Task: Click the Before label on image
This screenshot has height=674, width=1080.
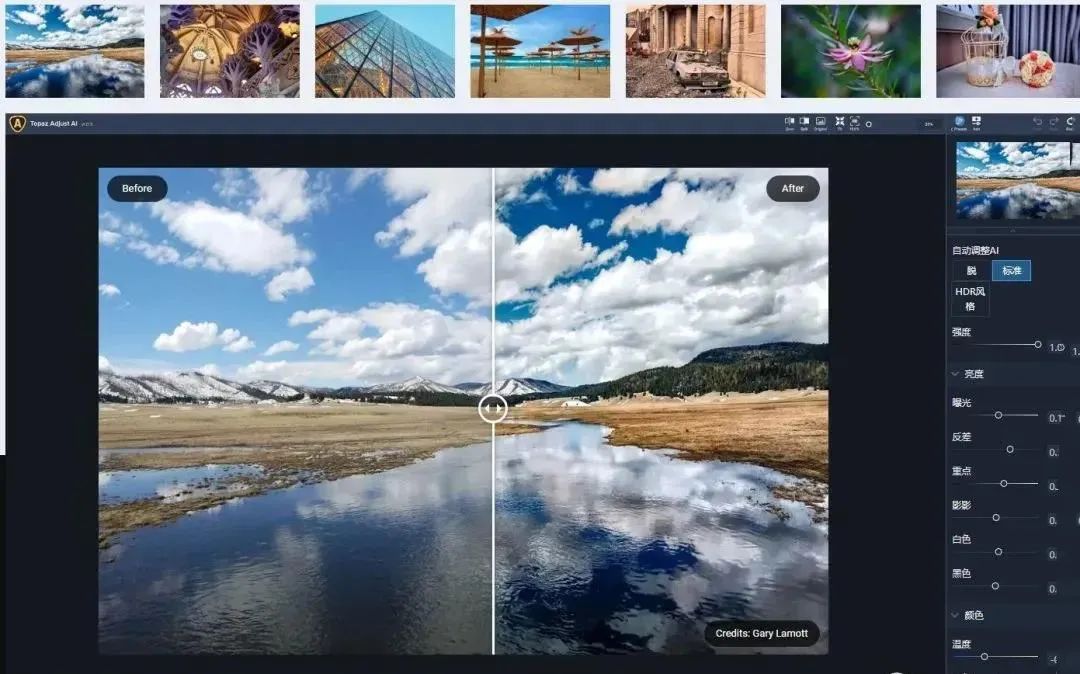Action: pyautogui.click(x=137, y=188)
